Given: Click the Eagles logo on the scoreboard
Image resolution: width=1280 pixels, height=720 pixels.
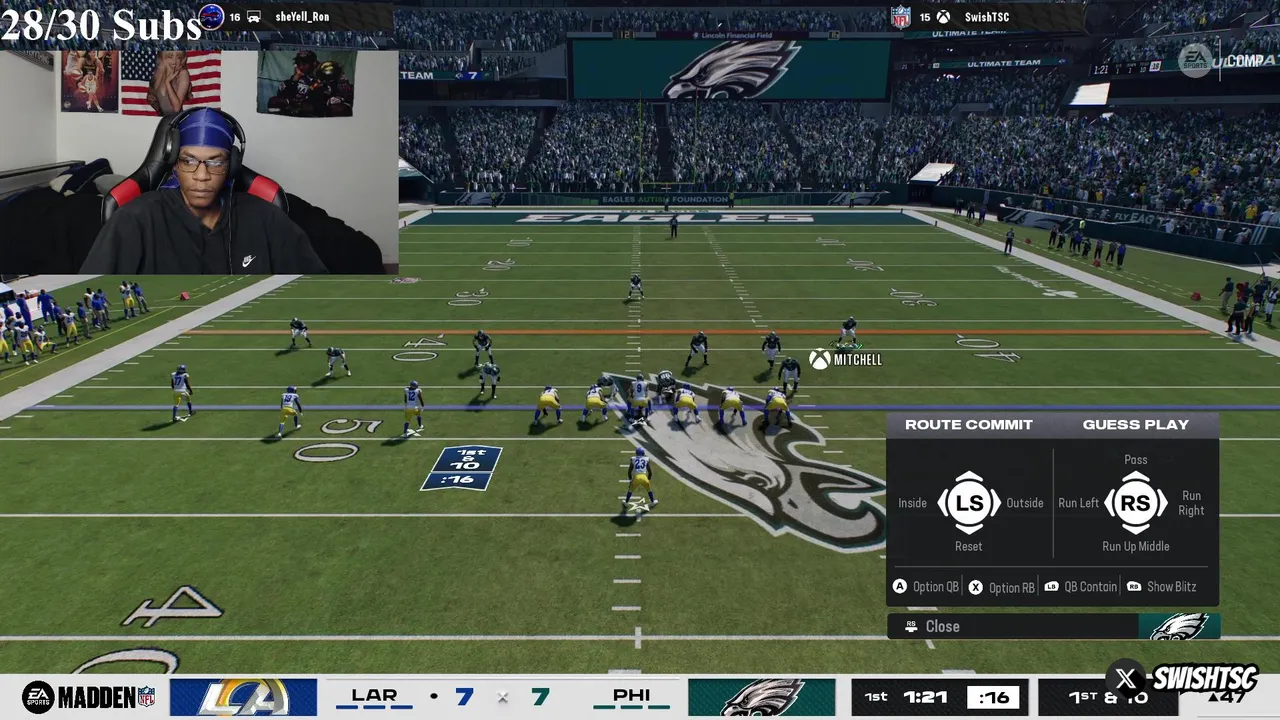Looking at the screenshot, I should [762, 697].
